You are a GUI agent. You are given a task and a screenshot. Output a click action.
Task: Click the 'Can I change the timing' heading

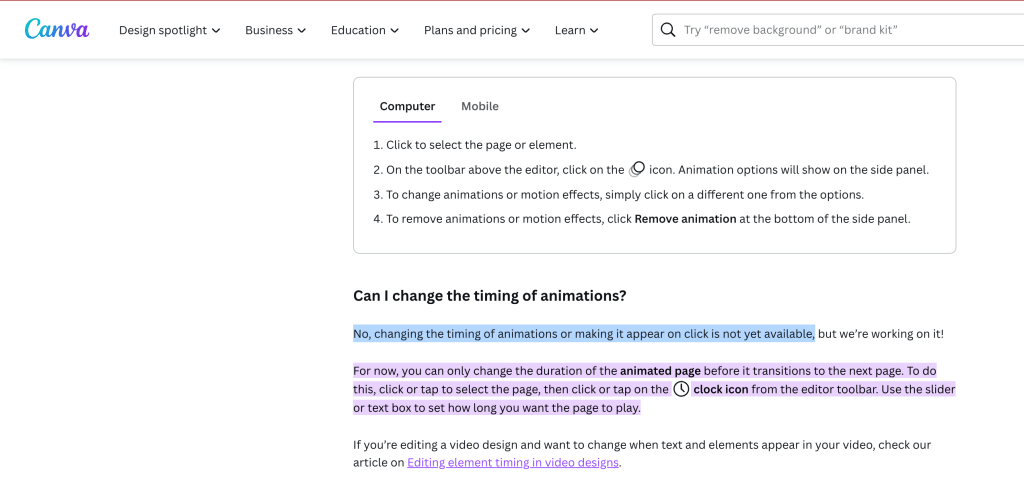pos(490,296)
